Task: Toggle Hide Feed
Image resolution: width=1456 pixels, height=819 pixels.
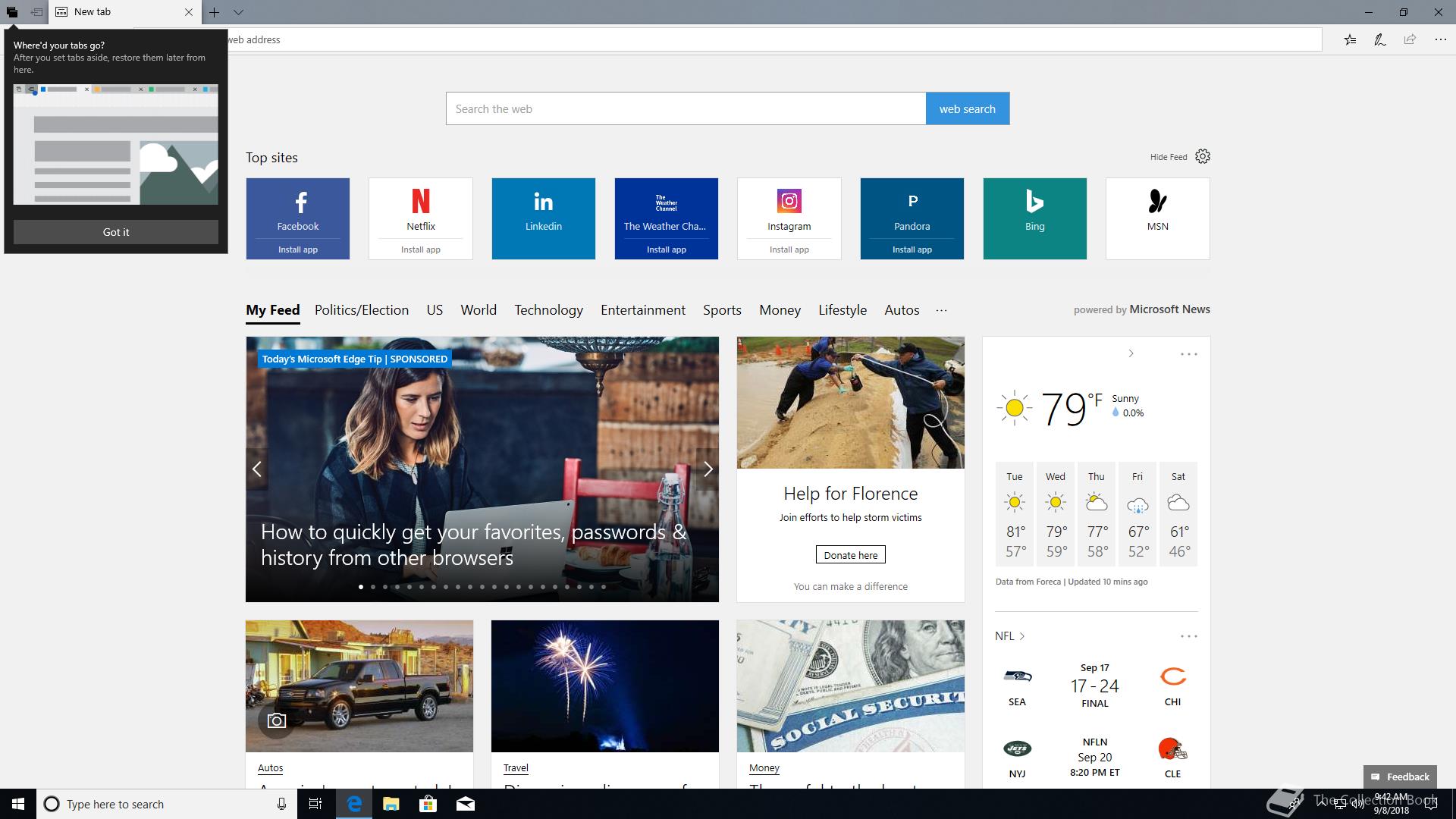Action: (1168, 157)
